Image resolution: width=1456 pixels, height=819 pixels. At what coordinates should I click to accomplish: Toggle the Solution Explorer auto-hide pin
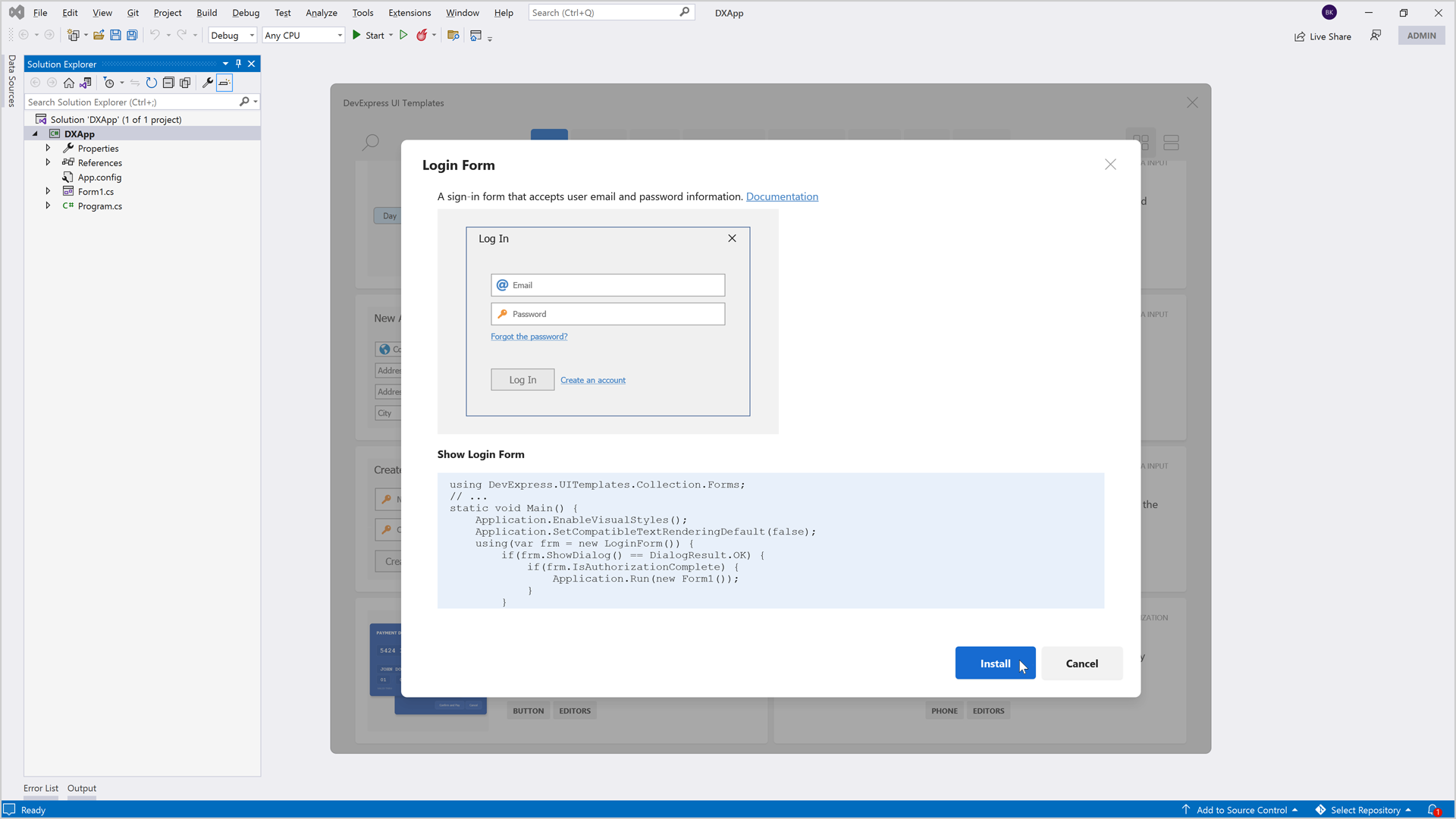(238, 64)
